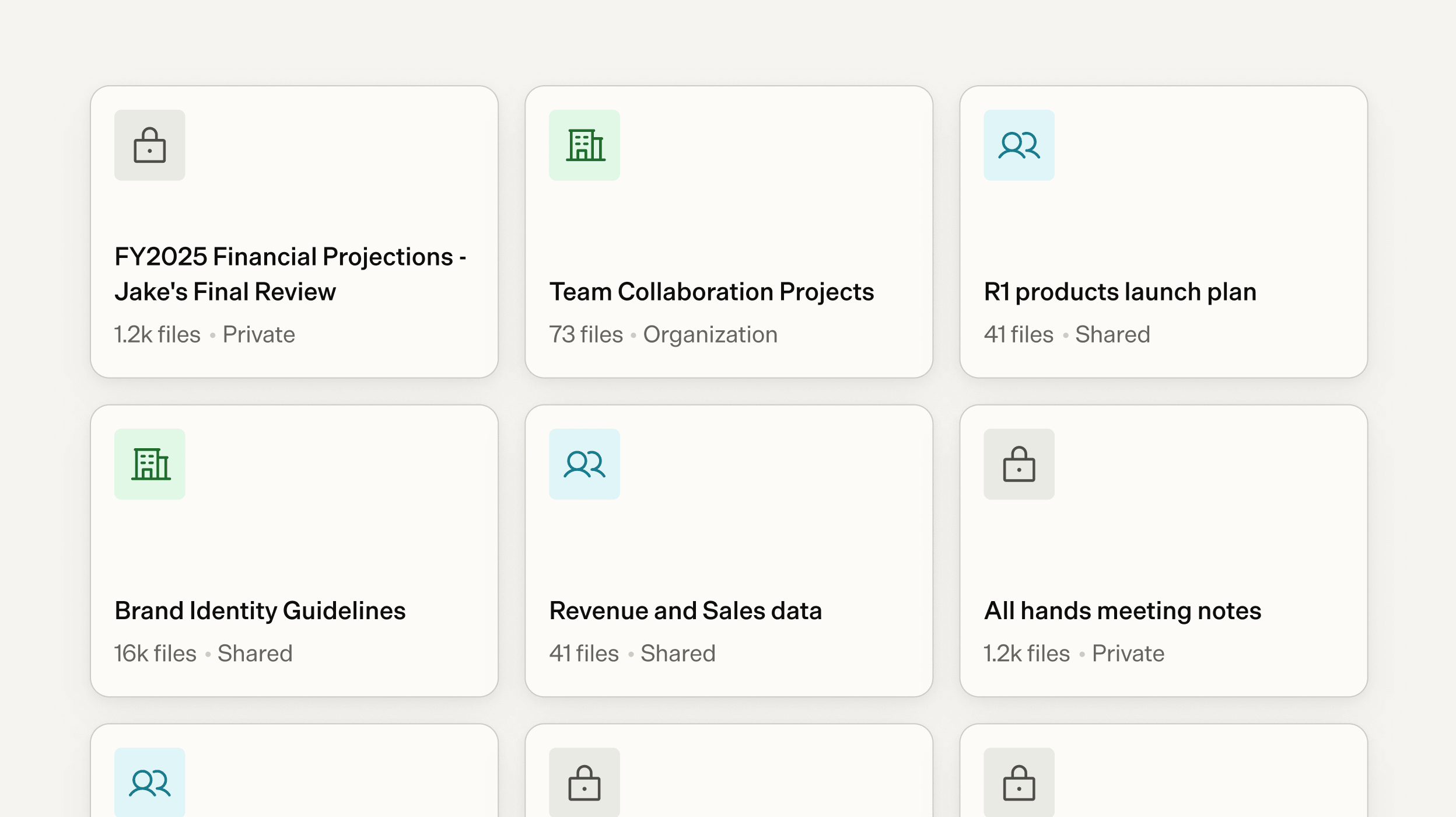Click '73 files · Organization' label
This screenshot has width=1456, height=817.
[663, 334]
